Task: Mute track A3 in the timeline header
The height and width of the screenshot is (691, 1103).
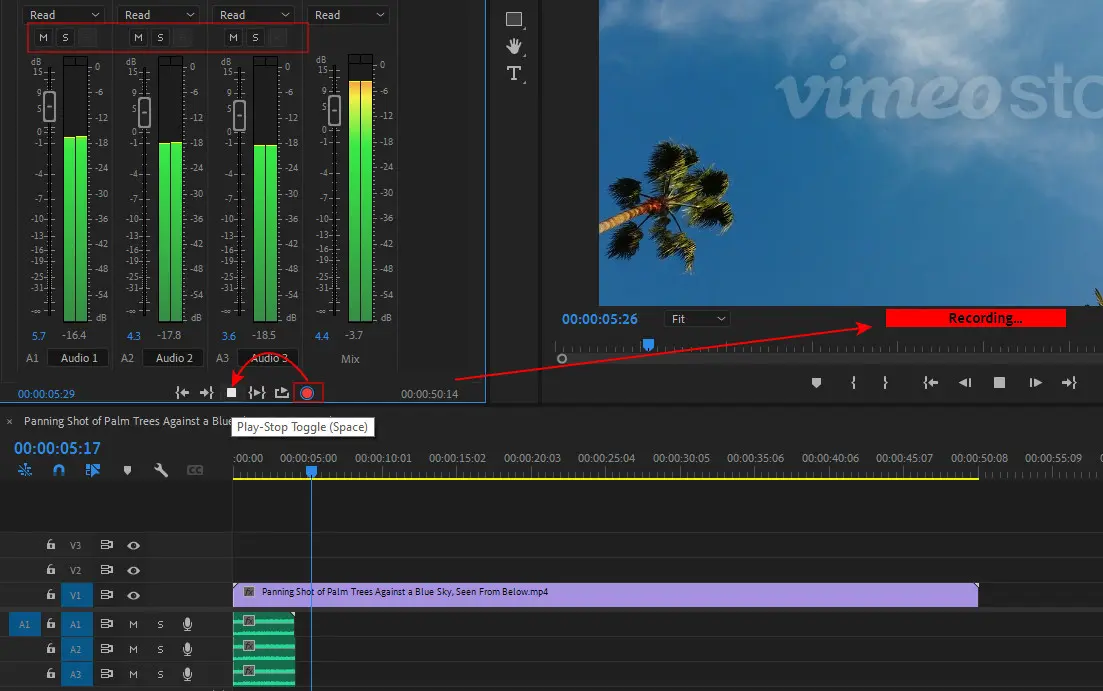Action: 133,674
